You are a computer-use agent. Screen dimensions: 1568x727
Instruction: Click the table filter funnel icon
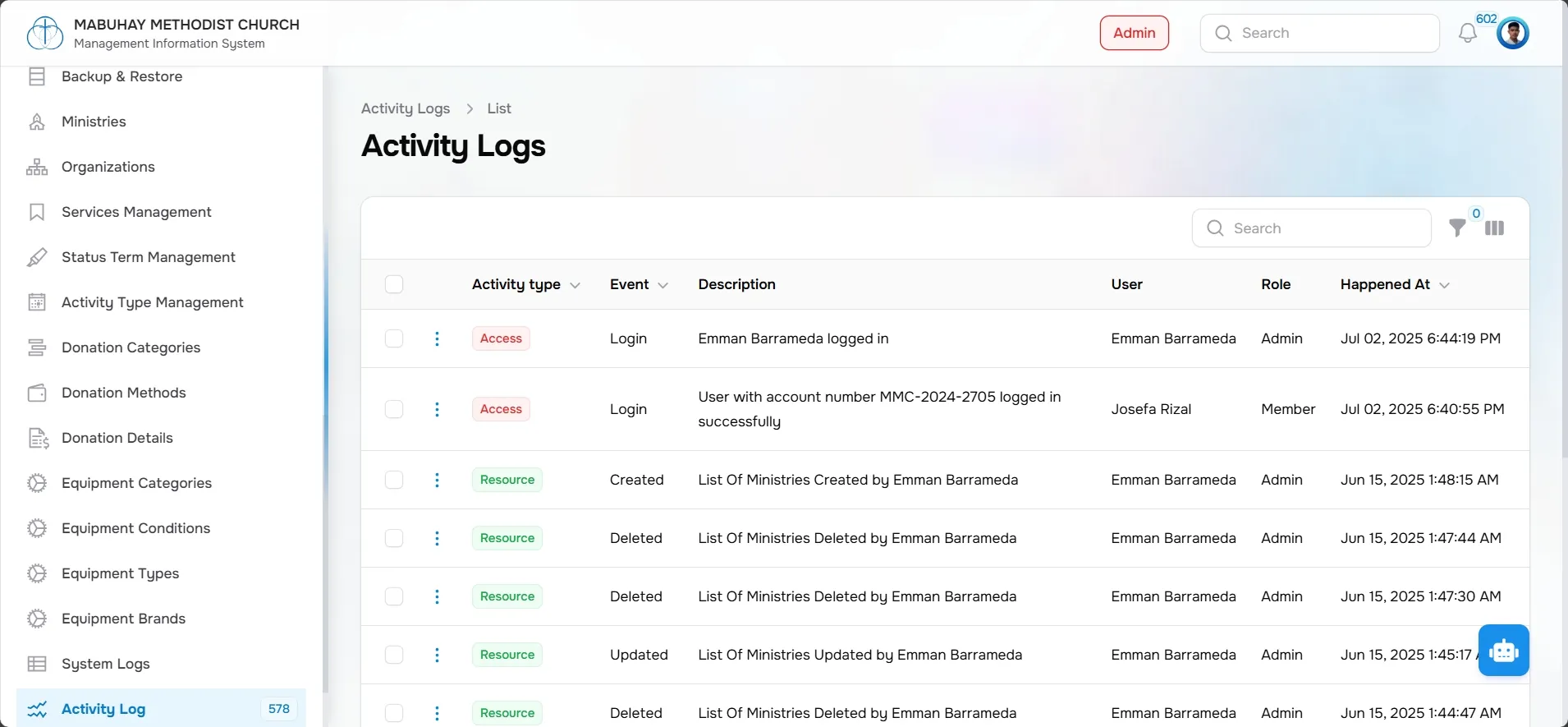tap(1457, 228)
